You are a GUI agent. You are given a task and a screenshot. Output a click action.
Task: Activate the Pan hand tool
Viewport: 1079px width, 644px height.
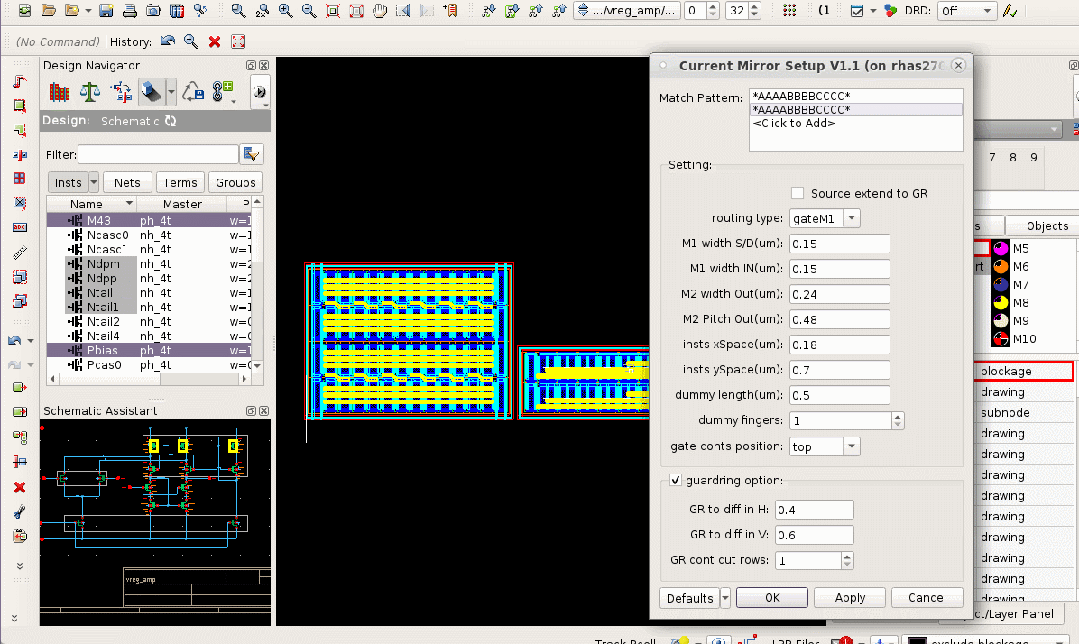click(x=380, y=10)
